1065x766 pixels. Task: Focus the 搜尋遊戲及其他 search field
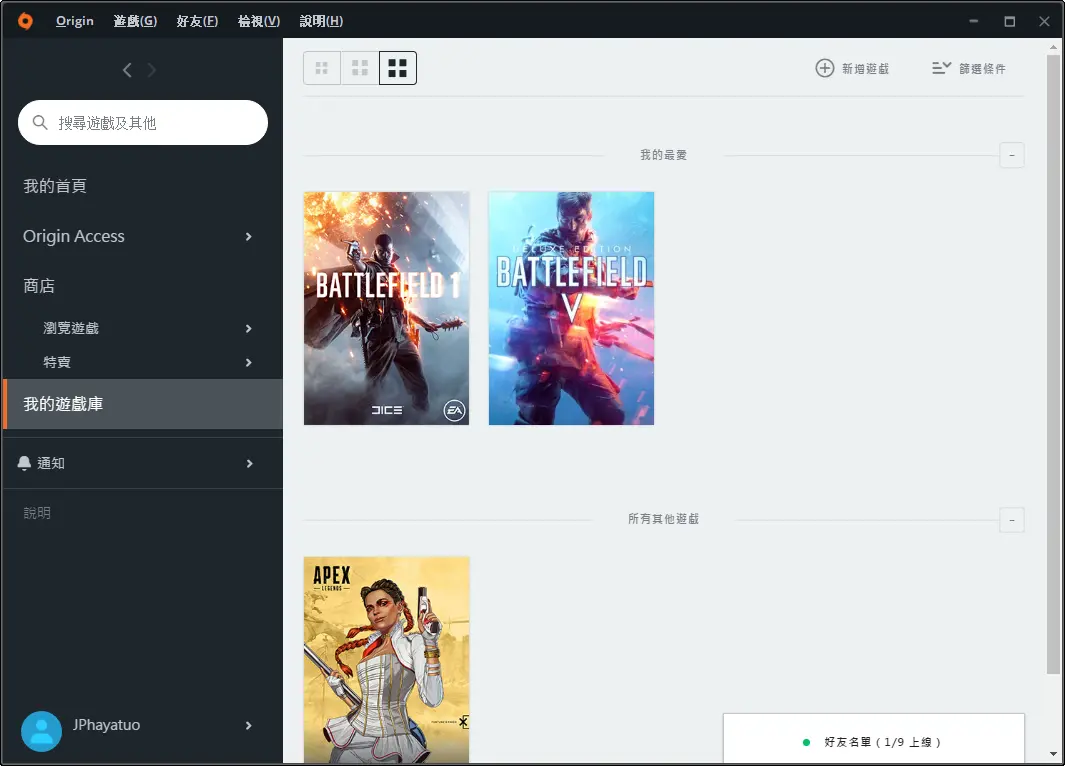[x=143, y=122]
